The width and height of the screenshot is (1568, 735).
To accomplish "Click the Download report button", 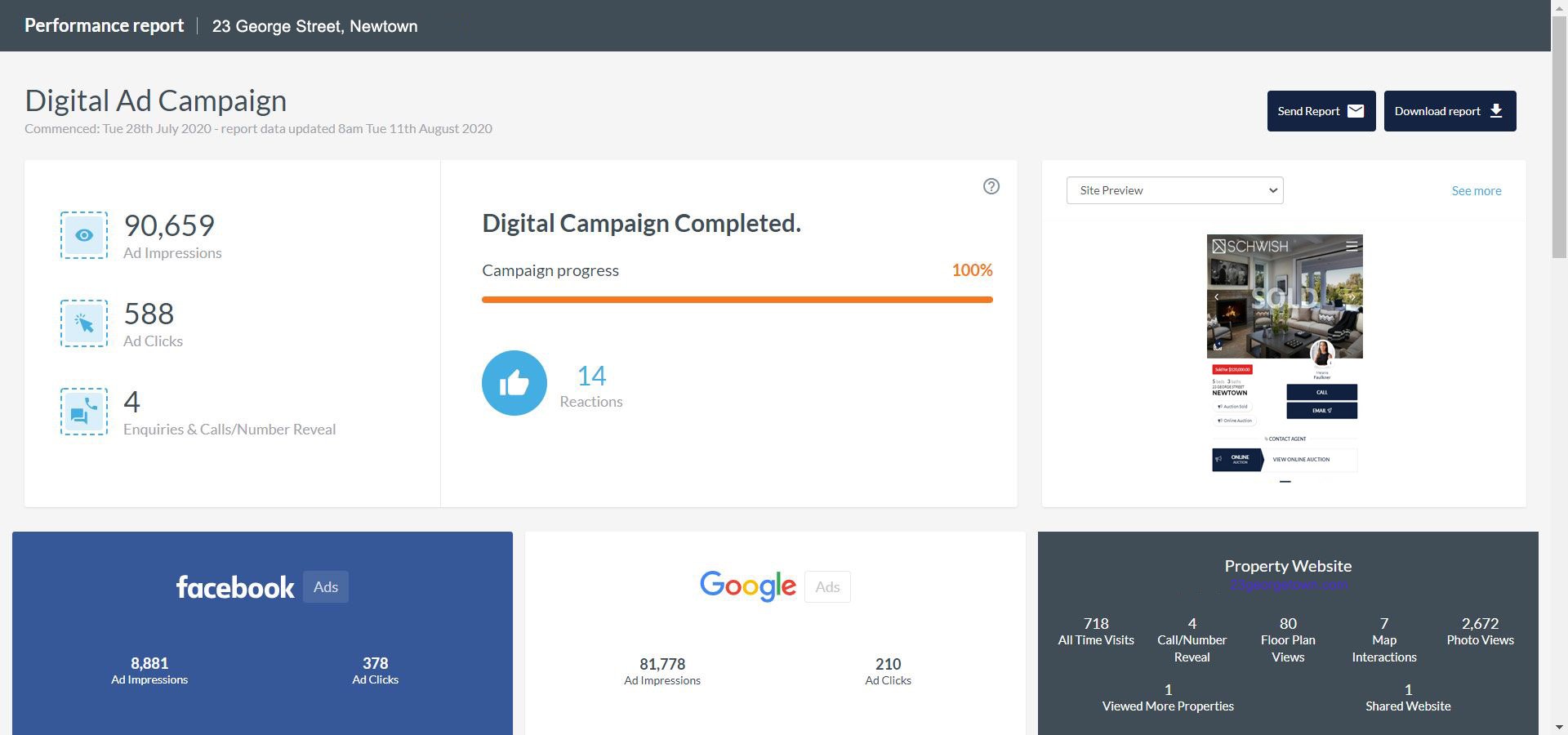I will (1450, 111).
